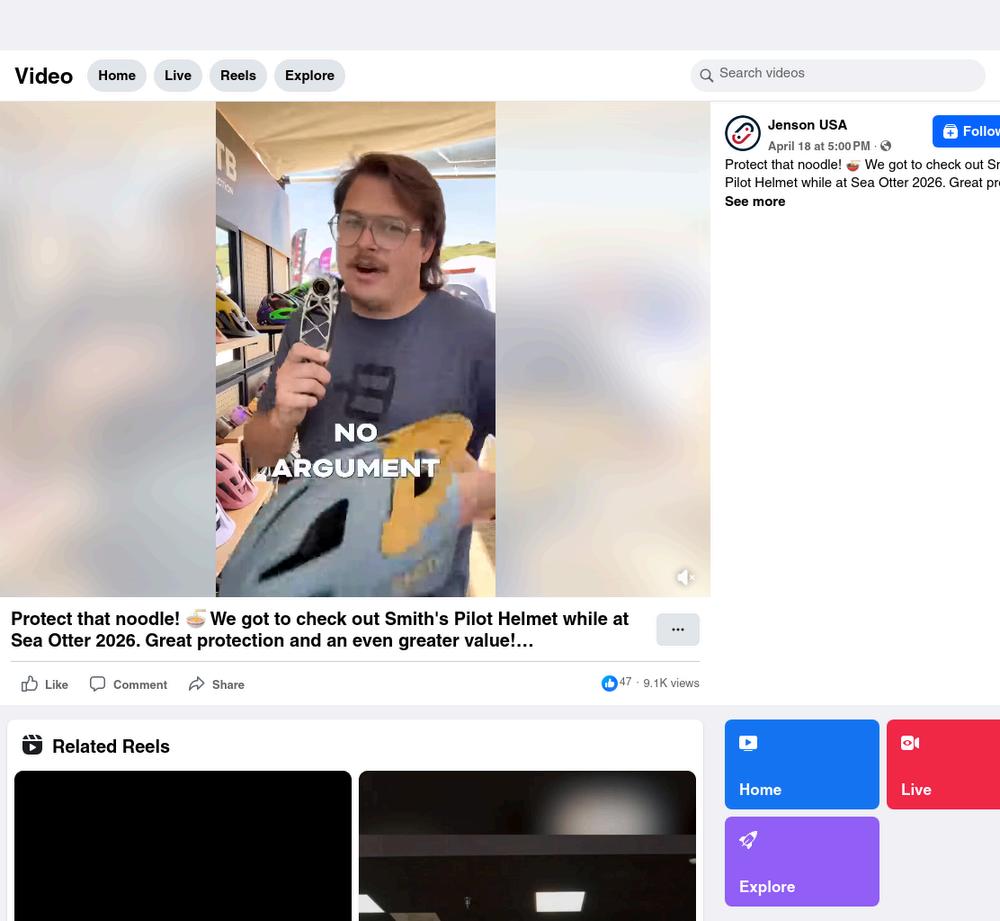Click the Jenson USA profile avatar
This screenshot has height=921, width=1000.
[x=742, y=133]
